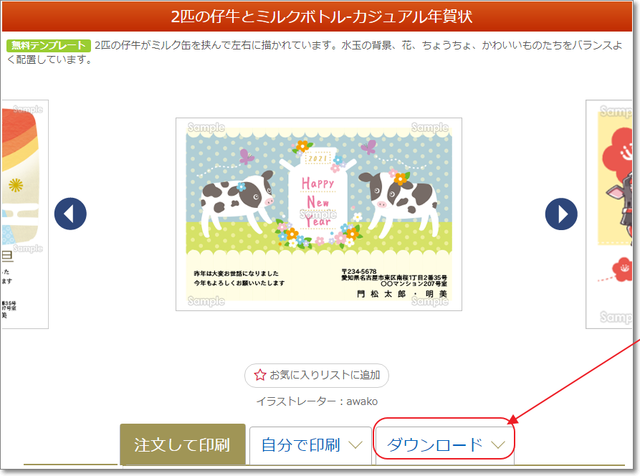Select the partially visible right plum-blossom card
Image resolution: width=640 pixels, height=476 pixels.
[x=609, y=214]
